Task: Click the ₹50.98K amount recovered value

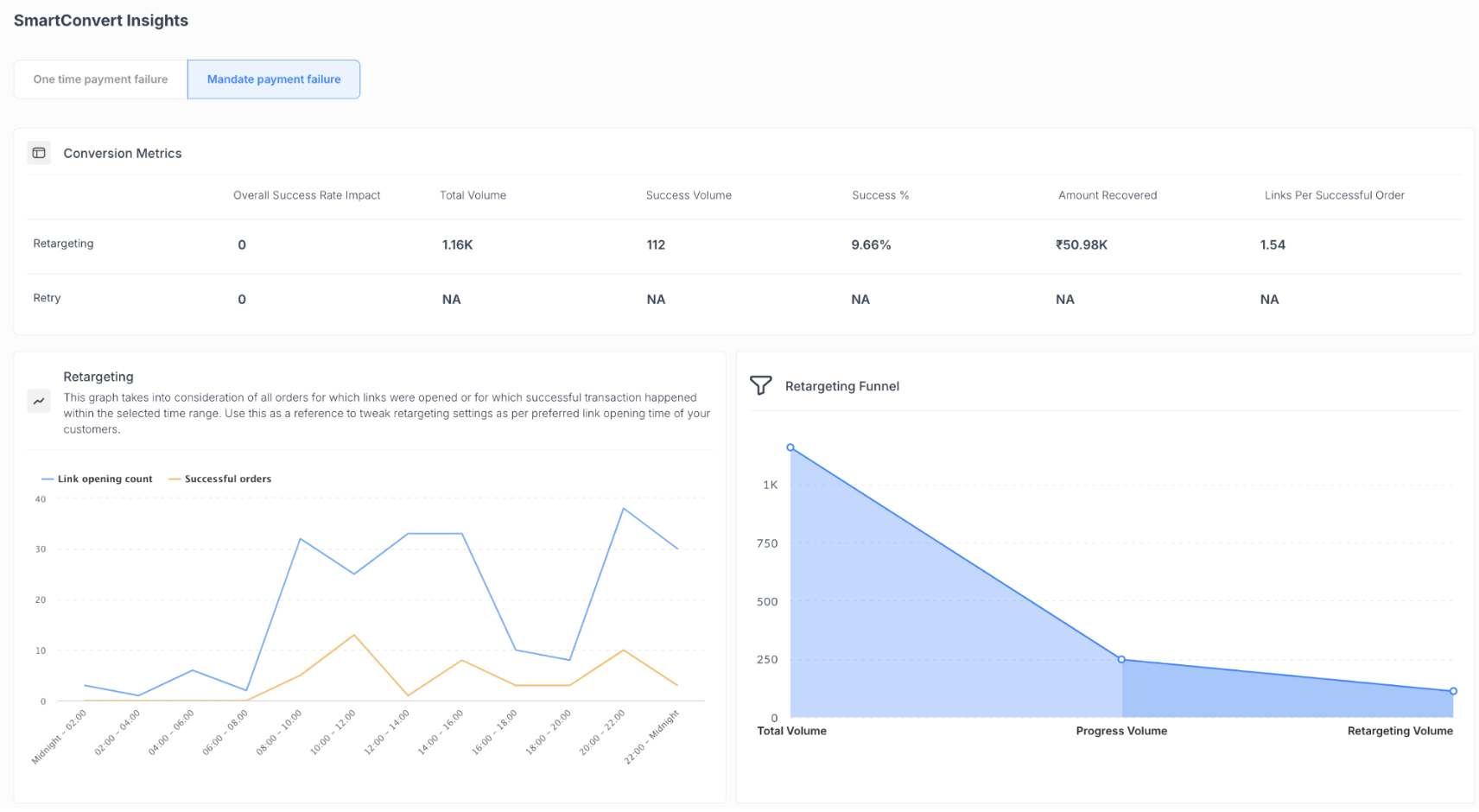Action: point(1081,245)
